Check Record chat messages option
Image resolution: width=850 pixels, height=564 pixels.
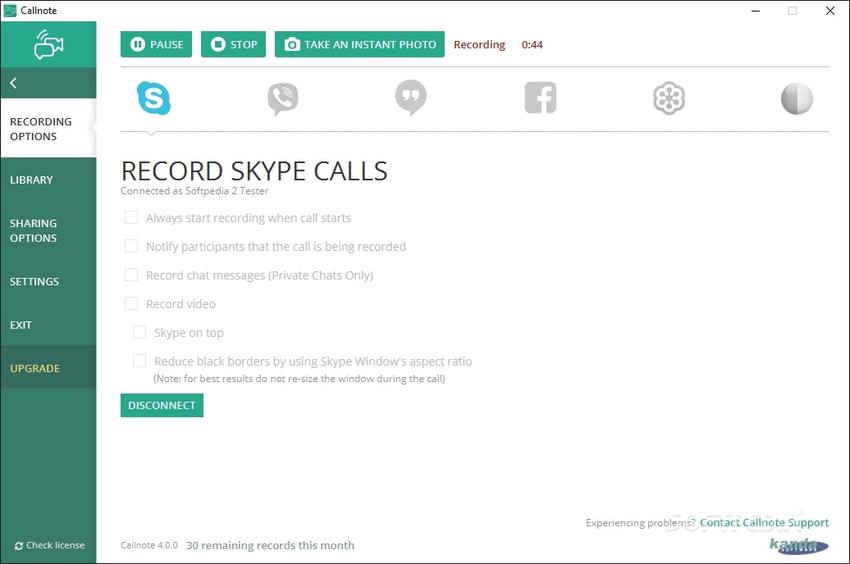pyautogui.click(x=131, y=275)
